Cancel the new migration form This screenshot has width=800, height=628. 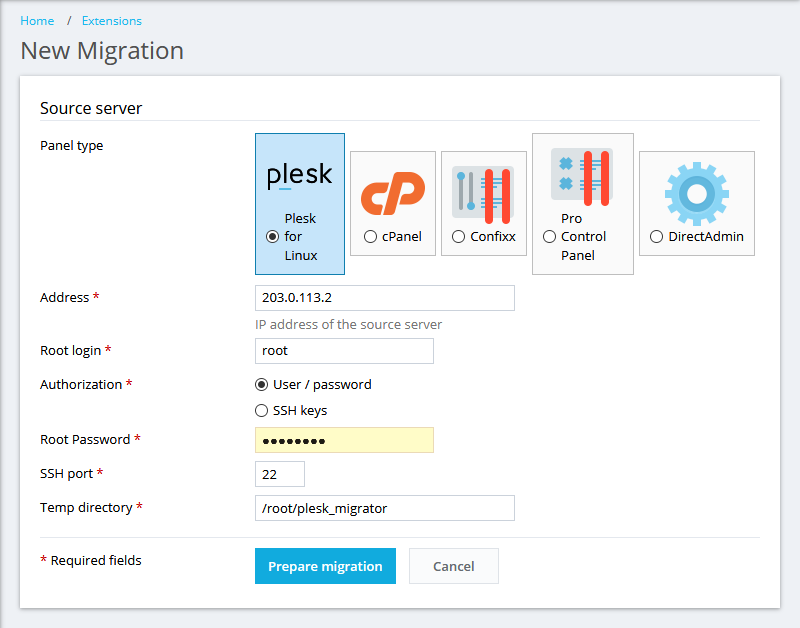coord(453,566)
